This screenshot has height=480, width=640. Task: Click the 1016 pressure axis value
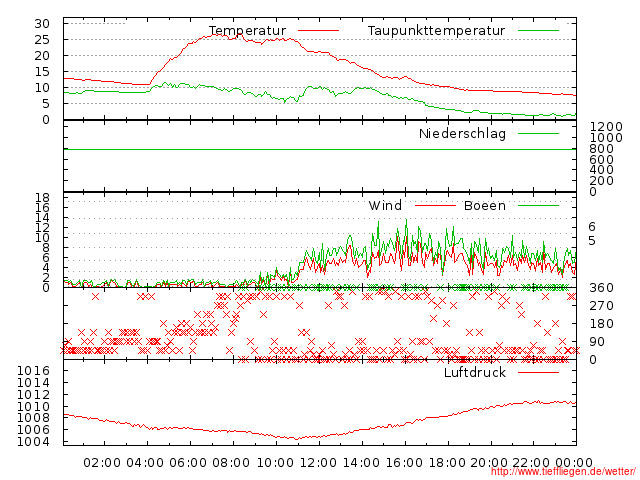pos(33,371)
